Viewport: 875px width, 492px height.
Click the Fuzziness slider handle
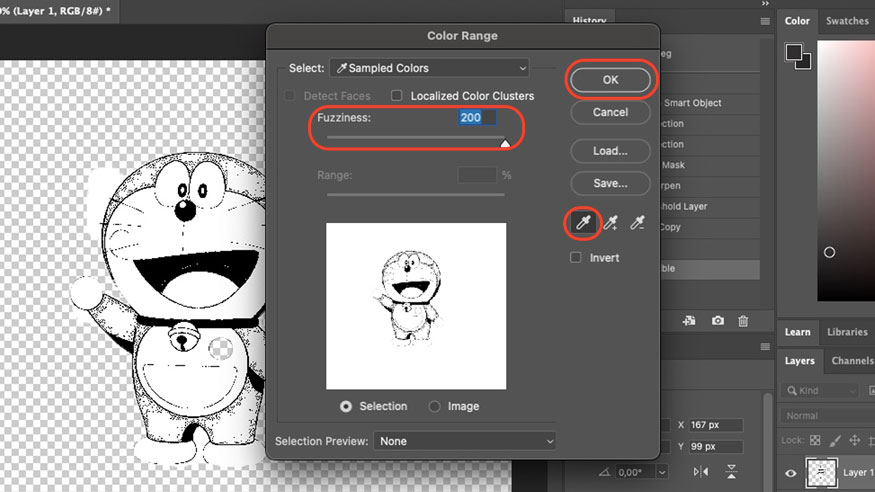pos(505,143)
